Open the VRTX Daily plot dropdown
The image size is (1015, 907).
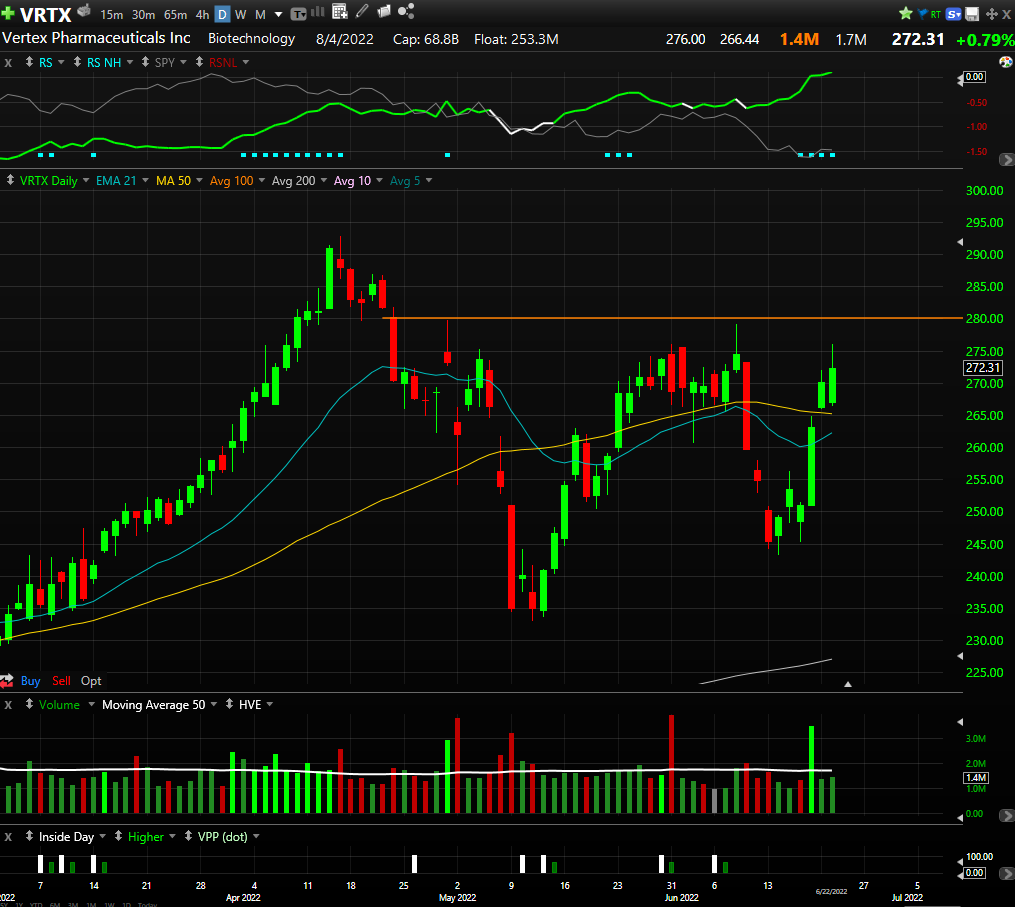point(86,180)
